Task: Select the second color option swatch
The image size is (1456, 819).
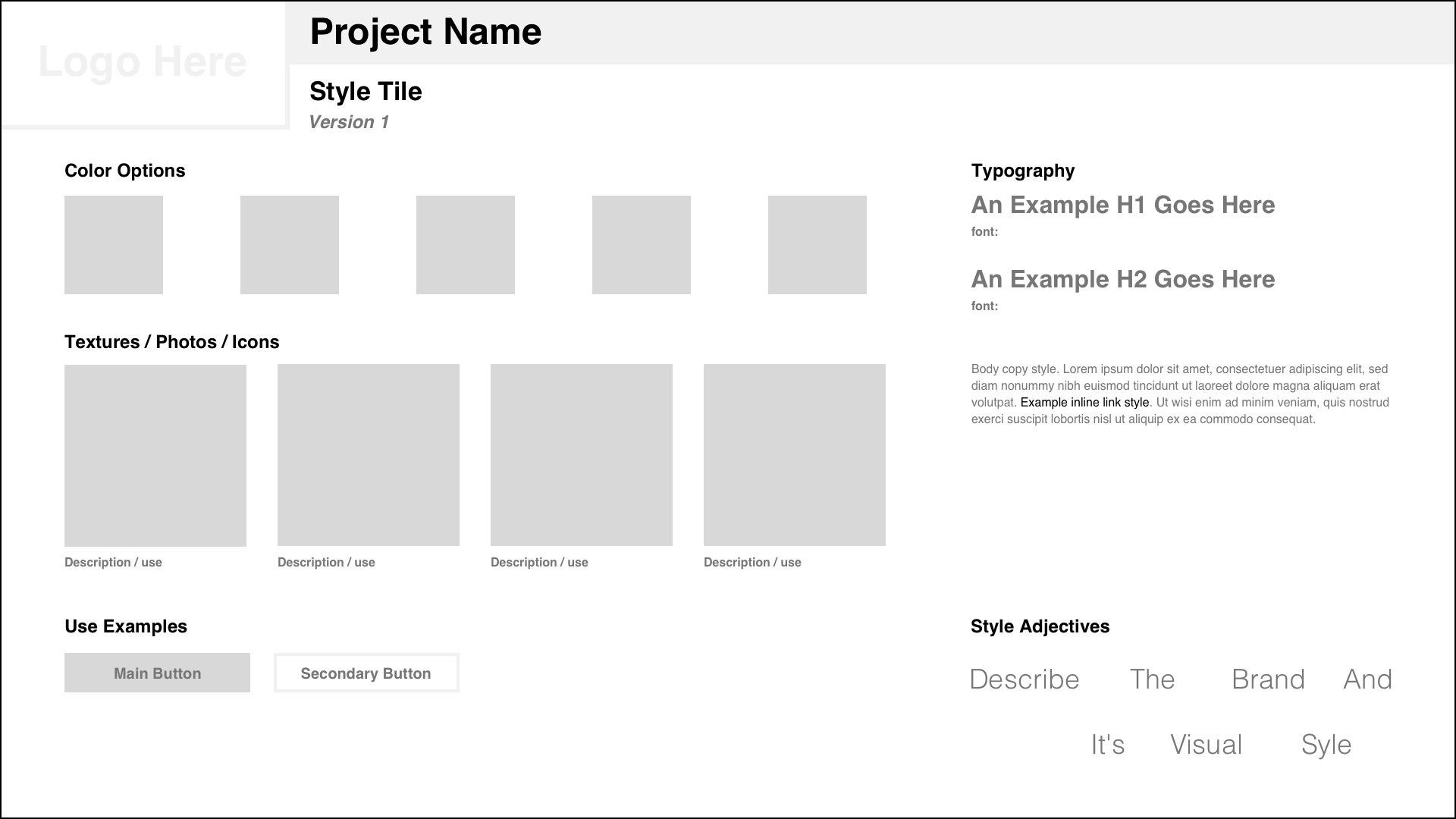Action: tap(290, 245)
